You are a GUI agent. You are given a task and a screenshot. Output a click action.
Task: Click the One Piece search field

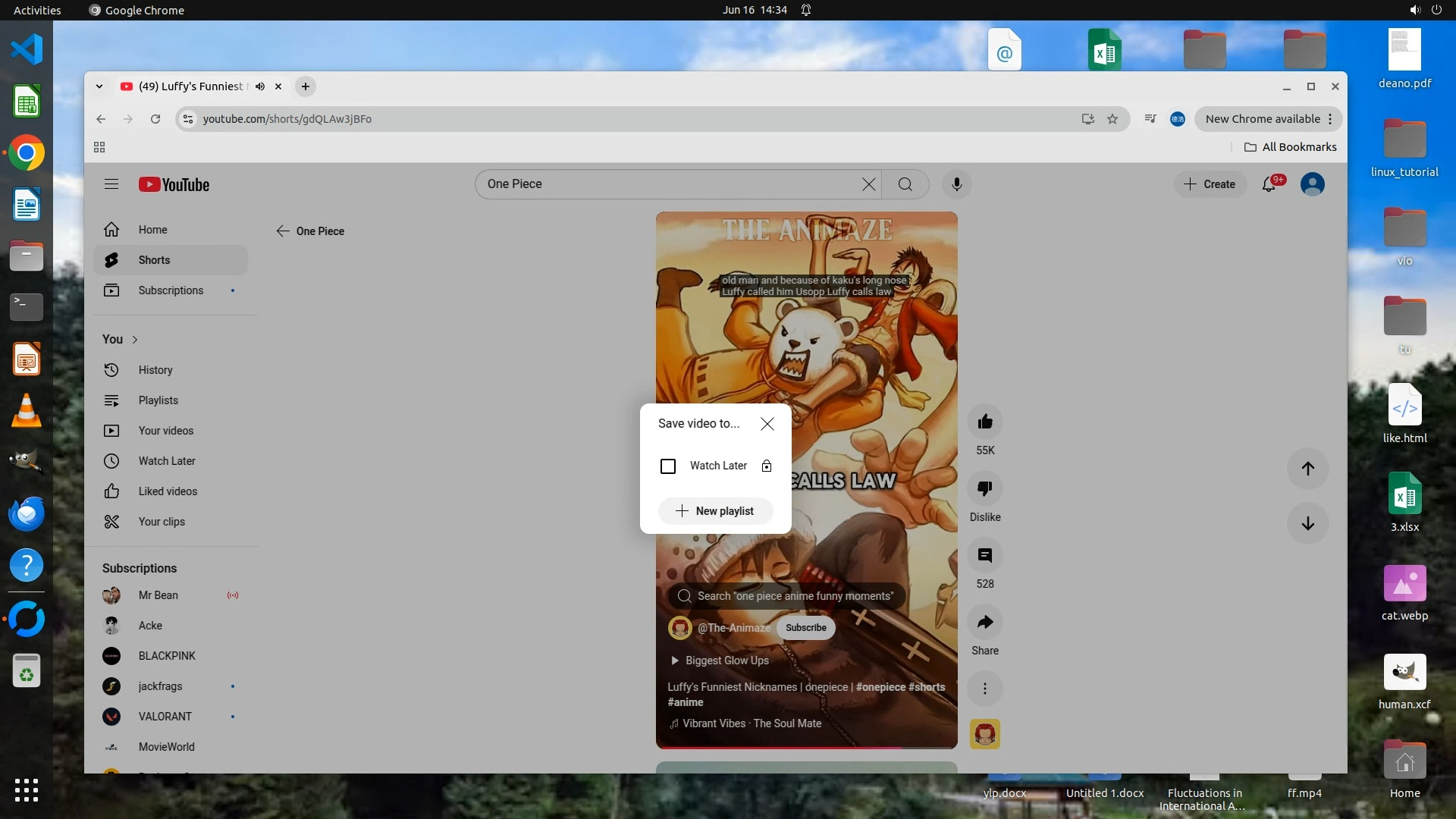coord(667,184)
